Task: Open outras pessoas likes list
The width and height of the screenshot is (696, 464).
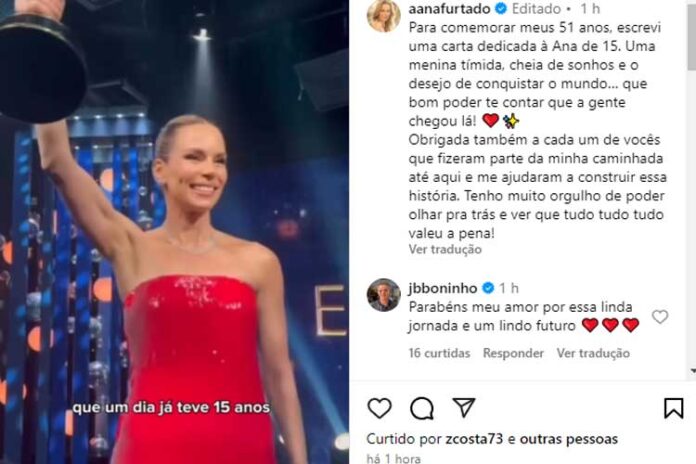Action: pos(569,439)
